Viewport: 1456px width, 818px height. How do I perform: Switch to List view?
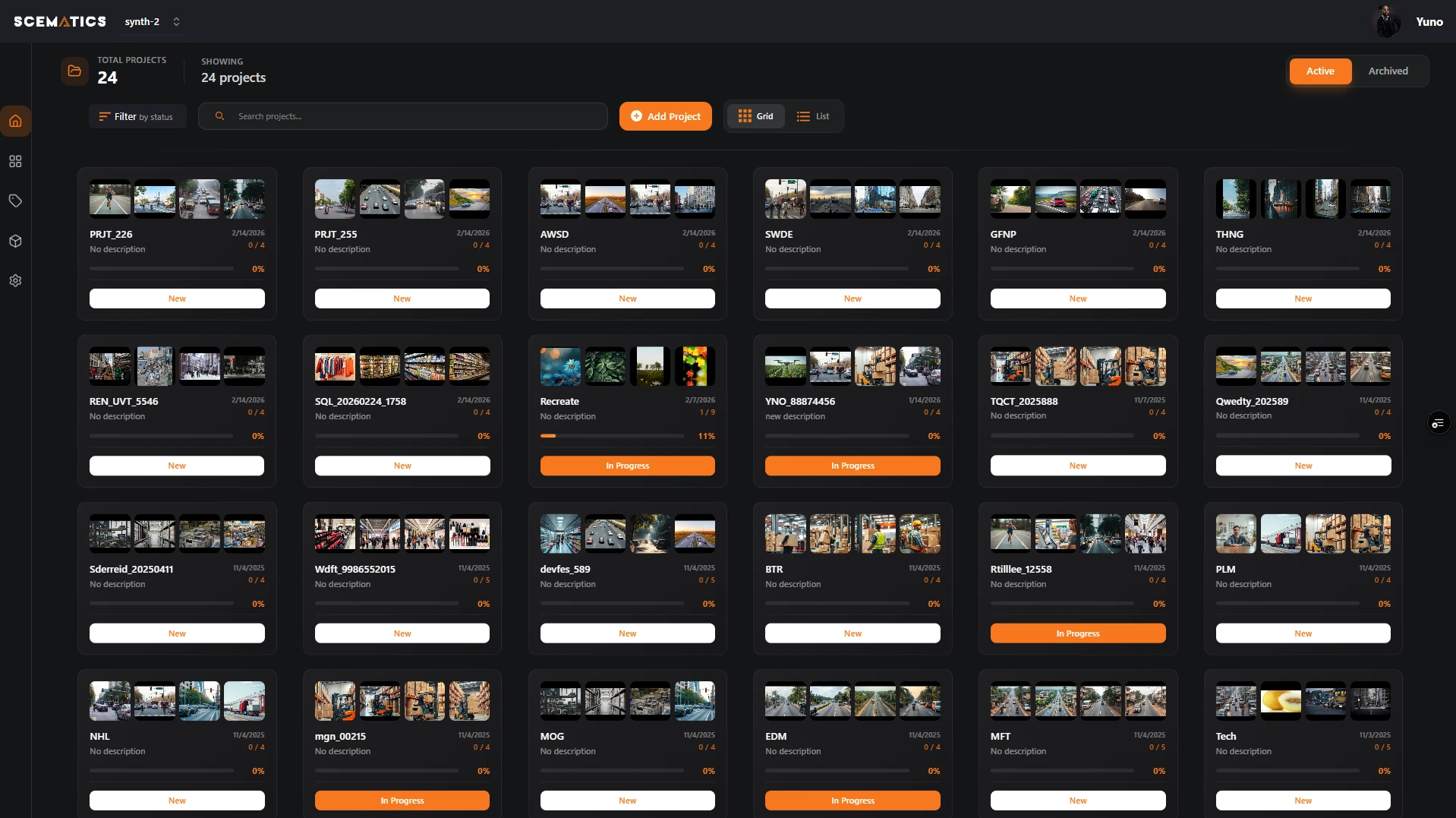(813, 116)
